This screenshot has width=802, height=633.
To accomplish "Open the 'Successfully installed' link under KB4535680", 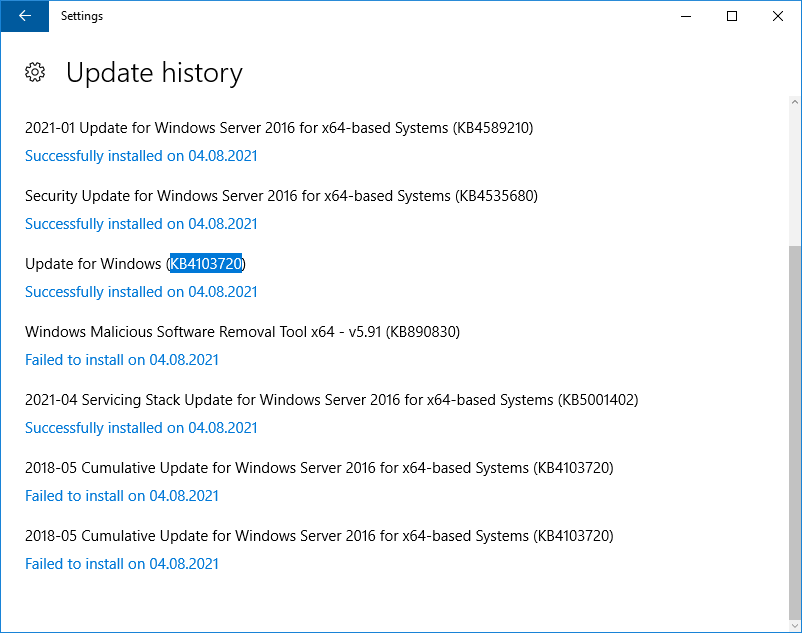I will point(141,224).
